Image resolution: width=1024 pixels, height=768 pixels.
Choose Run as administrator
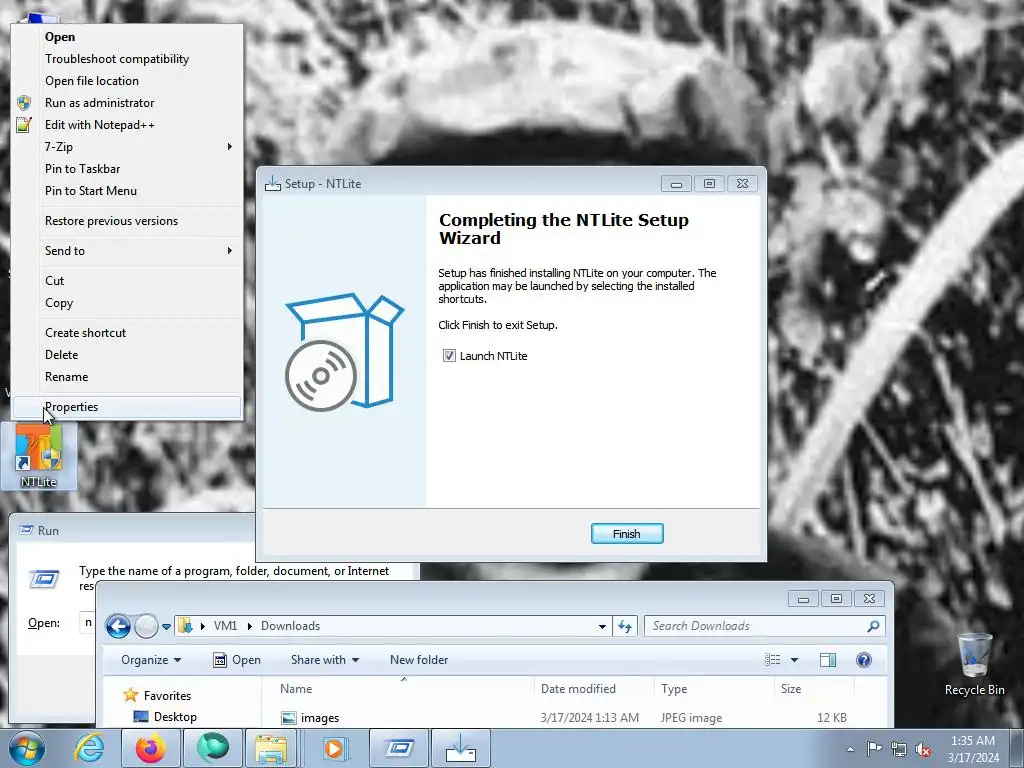pos(127,103)
